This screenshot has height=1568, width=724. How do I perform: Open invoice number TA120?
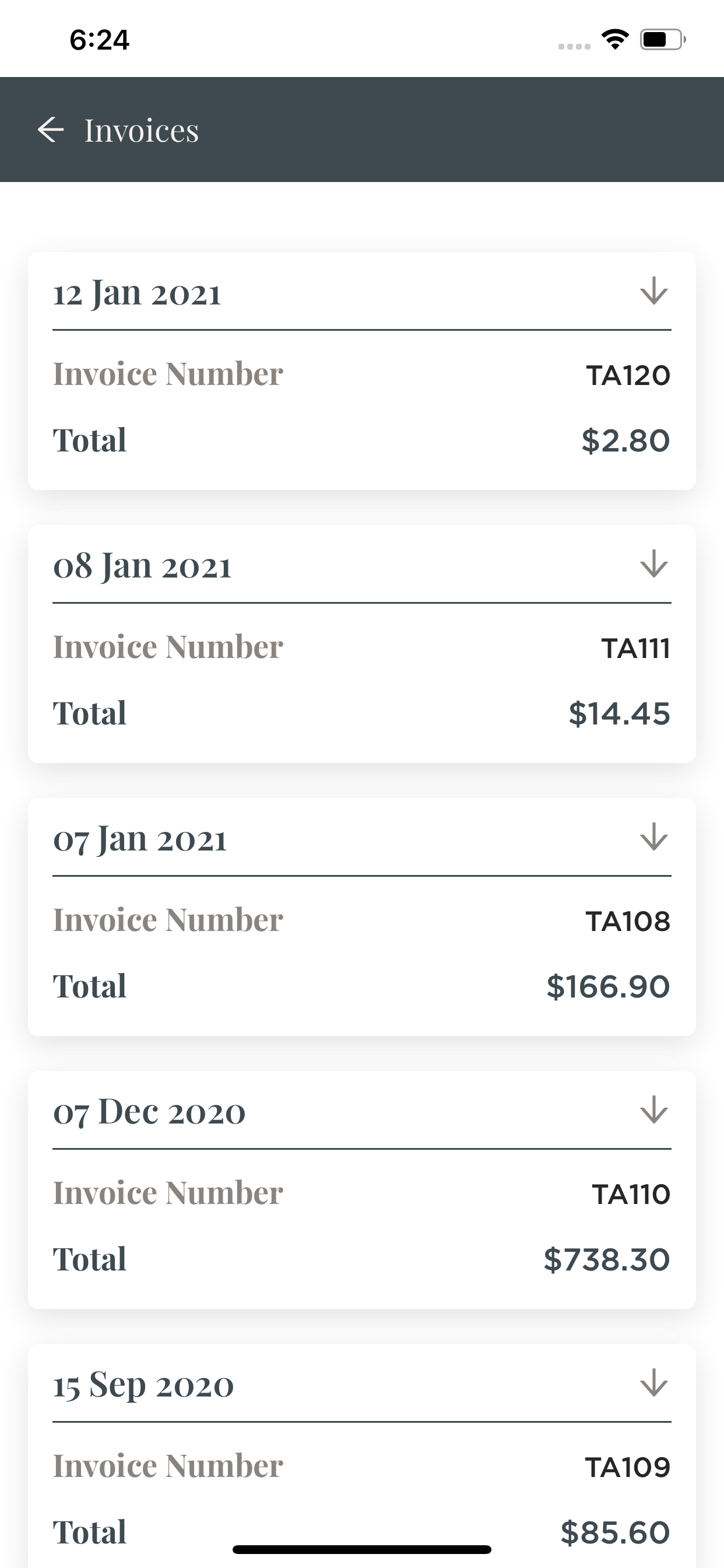pyautogui.click(x=628, y=376)
